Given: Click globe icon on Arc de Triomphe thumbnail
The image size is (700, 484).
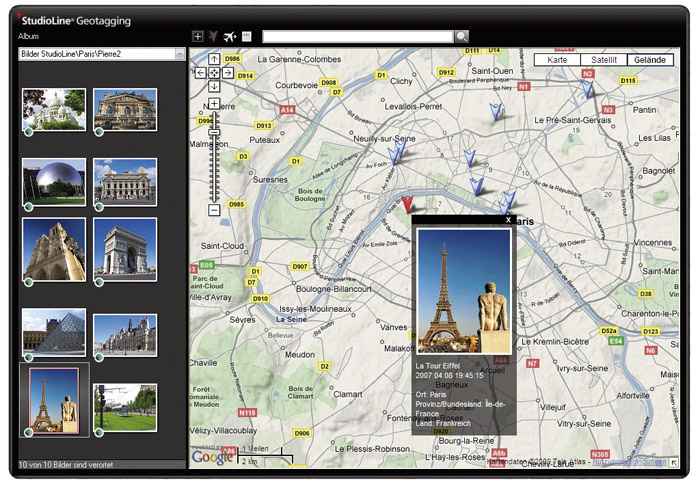Looking at the screenshot, I should (99, 282).
